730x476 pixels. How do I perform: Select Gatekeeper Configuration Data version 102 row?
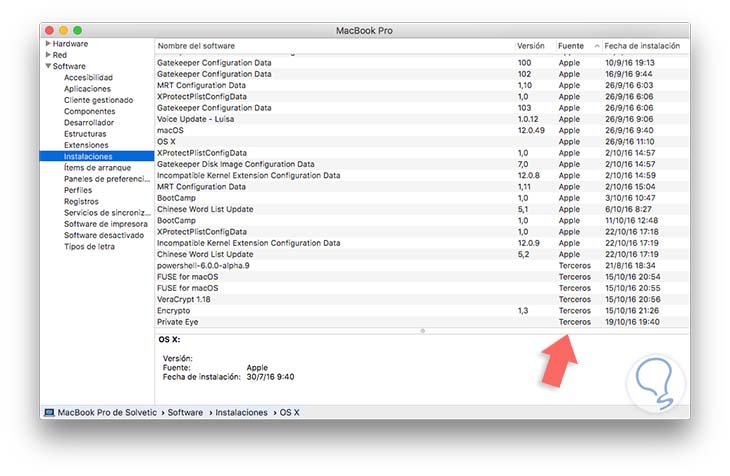pos(422,74)
